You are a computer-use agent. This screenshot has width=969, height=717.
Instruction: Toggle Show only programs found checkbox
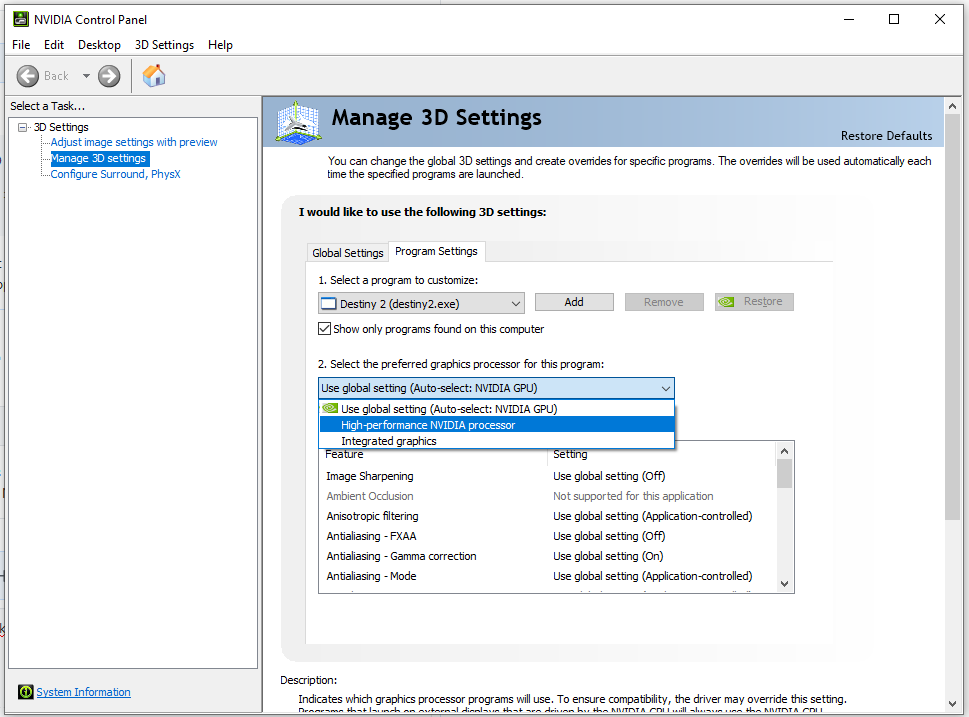pos(324,329)
